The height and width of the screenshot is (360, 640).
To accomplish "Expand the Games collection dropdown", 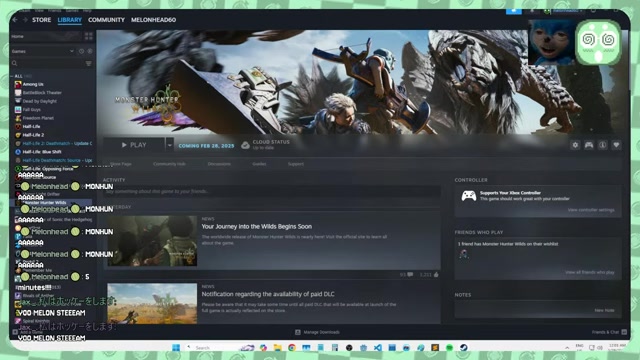I will tap(72, 51).
